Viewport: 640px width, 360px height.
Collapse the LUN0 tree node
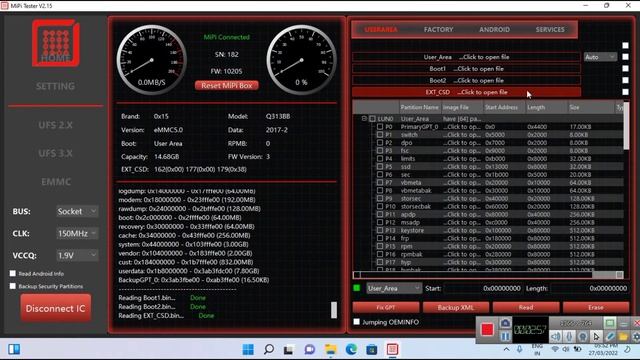pos(364,119)
